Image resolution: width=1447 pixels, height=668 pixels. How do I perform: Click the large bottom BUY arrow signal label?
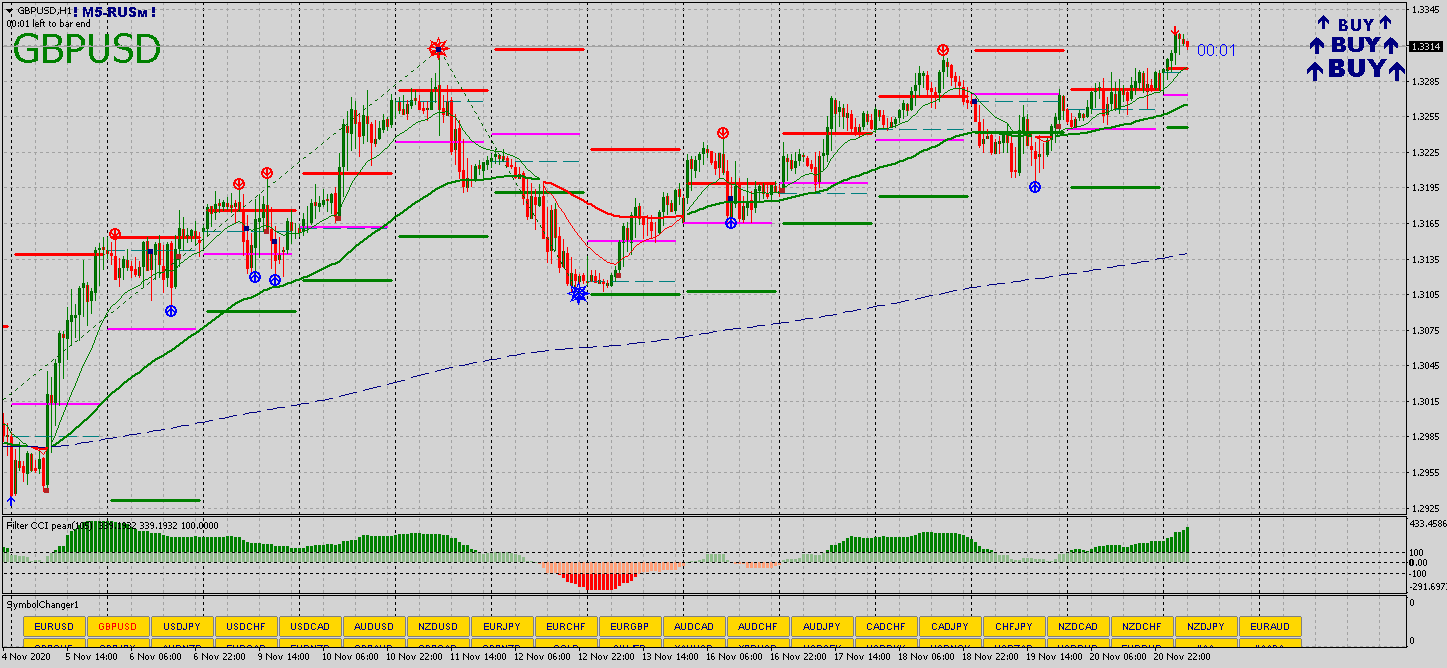tap(1356, 69)
